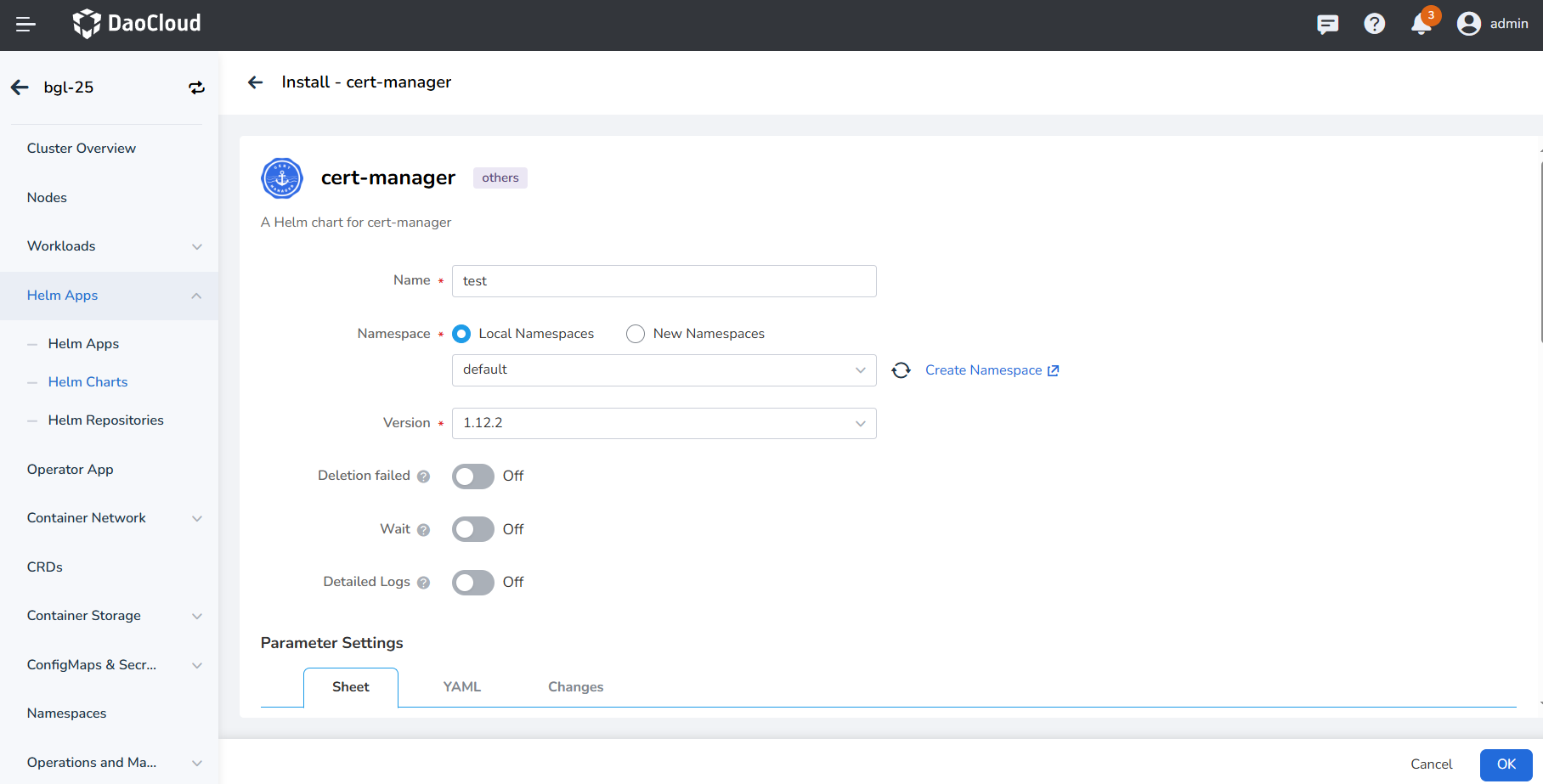Toggle the Detailed Logs switch
The image size is (1543, 784).
[x=472, y=583]
